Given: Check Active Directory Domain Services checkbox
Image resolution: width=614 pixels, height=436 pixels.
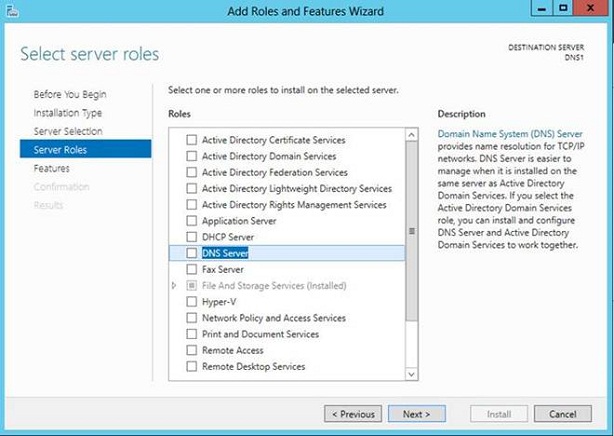Looking at the screenshot, I should (x=191, y=156).
